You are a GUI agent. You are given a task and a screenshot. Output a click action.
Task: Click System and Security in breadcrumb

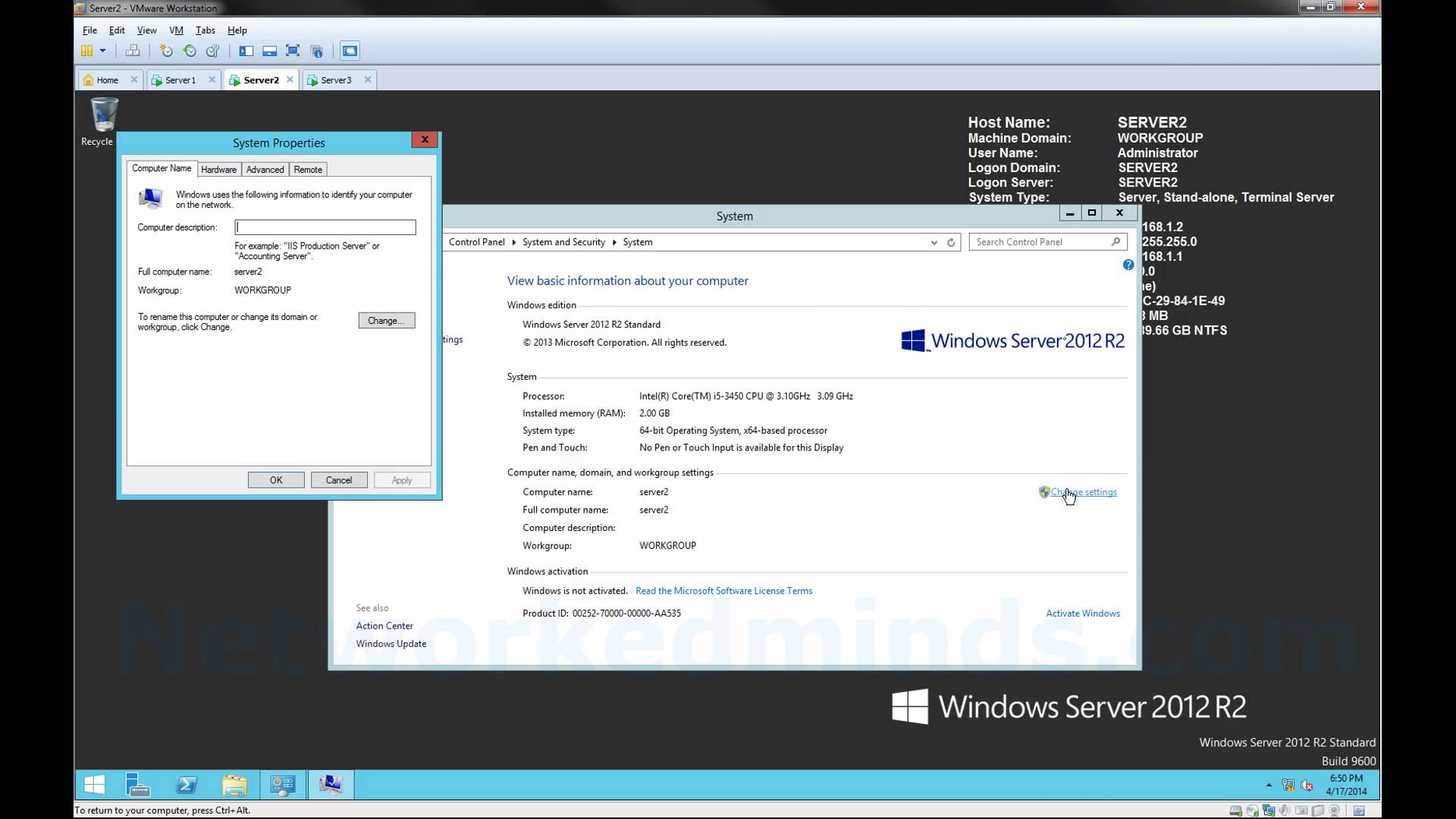[x=563, y=242]
